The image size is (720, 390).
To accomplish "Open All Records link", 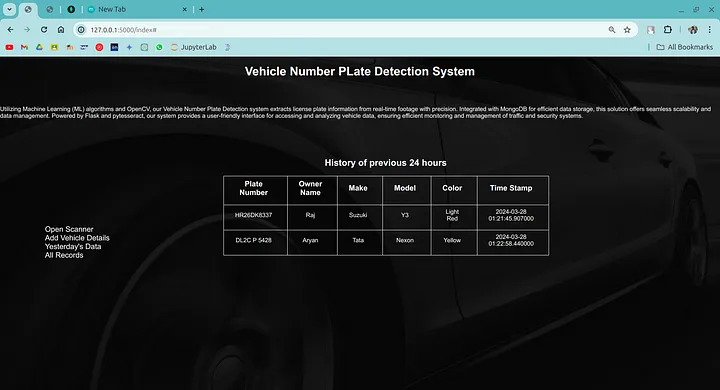I will click(64, 255).
